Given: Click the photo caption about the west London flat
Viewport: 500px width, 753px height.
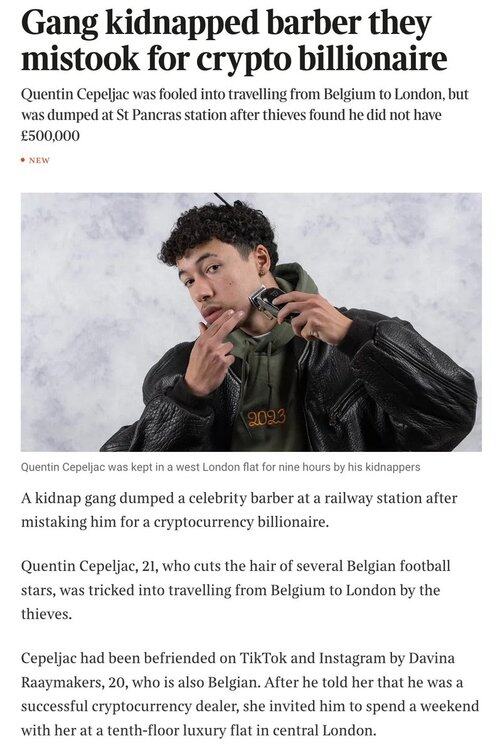Looking at the screenshot, I should [x=220, y=467].
